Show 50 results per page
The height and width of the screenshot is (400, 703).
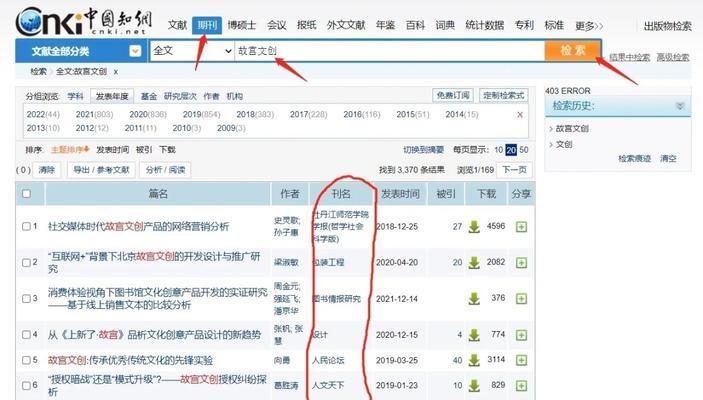[x=524, y=150]
